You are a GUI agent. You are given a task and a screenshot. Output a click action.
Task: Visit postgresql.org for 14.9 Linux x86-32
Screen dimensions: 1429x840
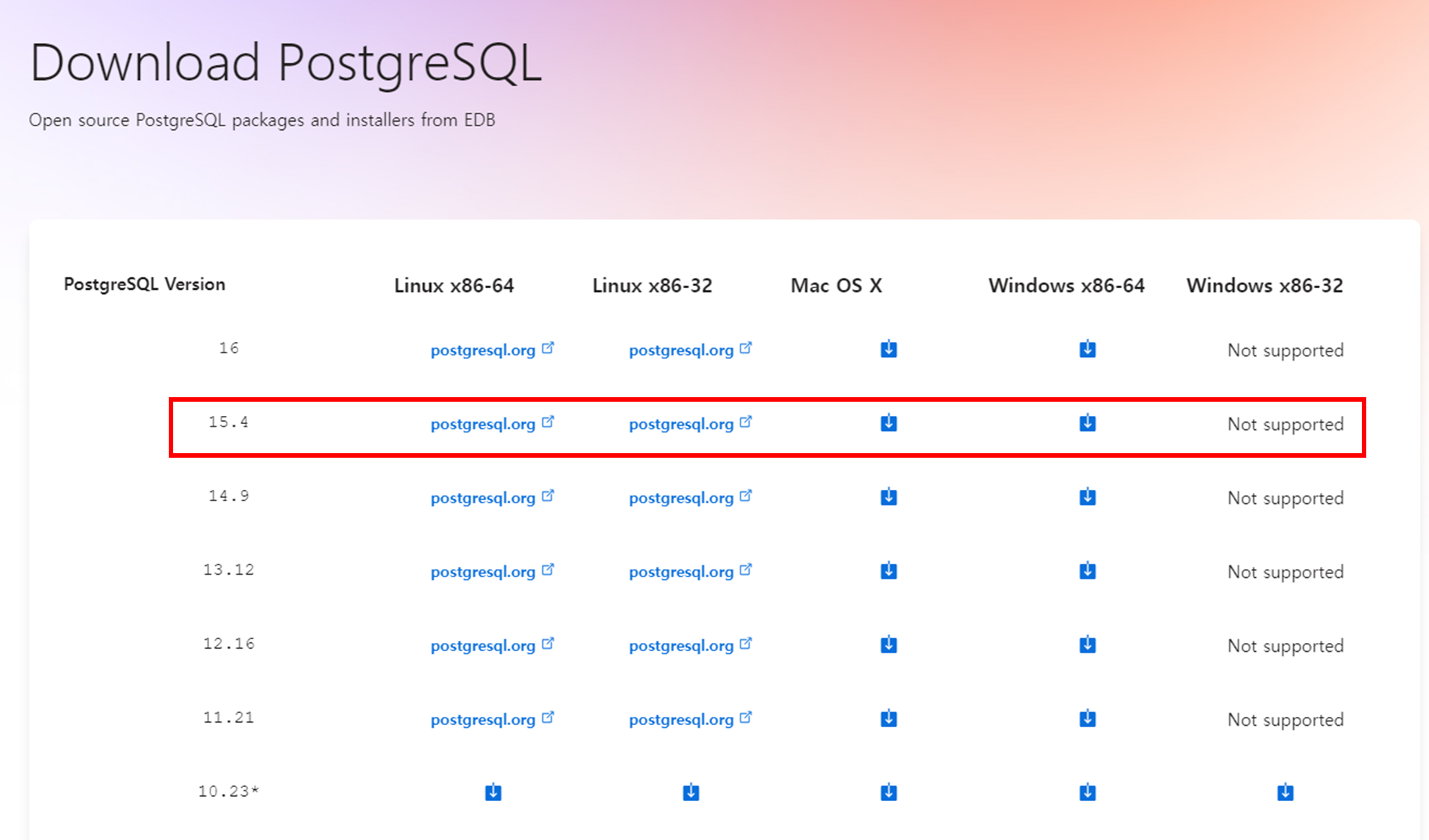click(690, 497)
